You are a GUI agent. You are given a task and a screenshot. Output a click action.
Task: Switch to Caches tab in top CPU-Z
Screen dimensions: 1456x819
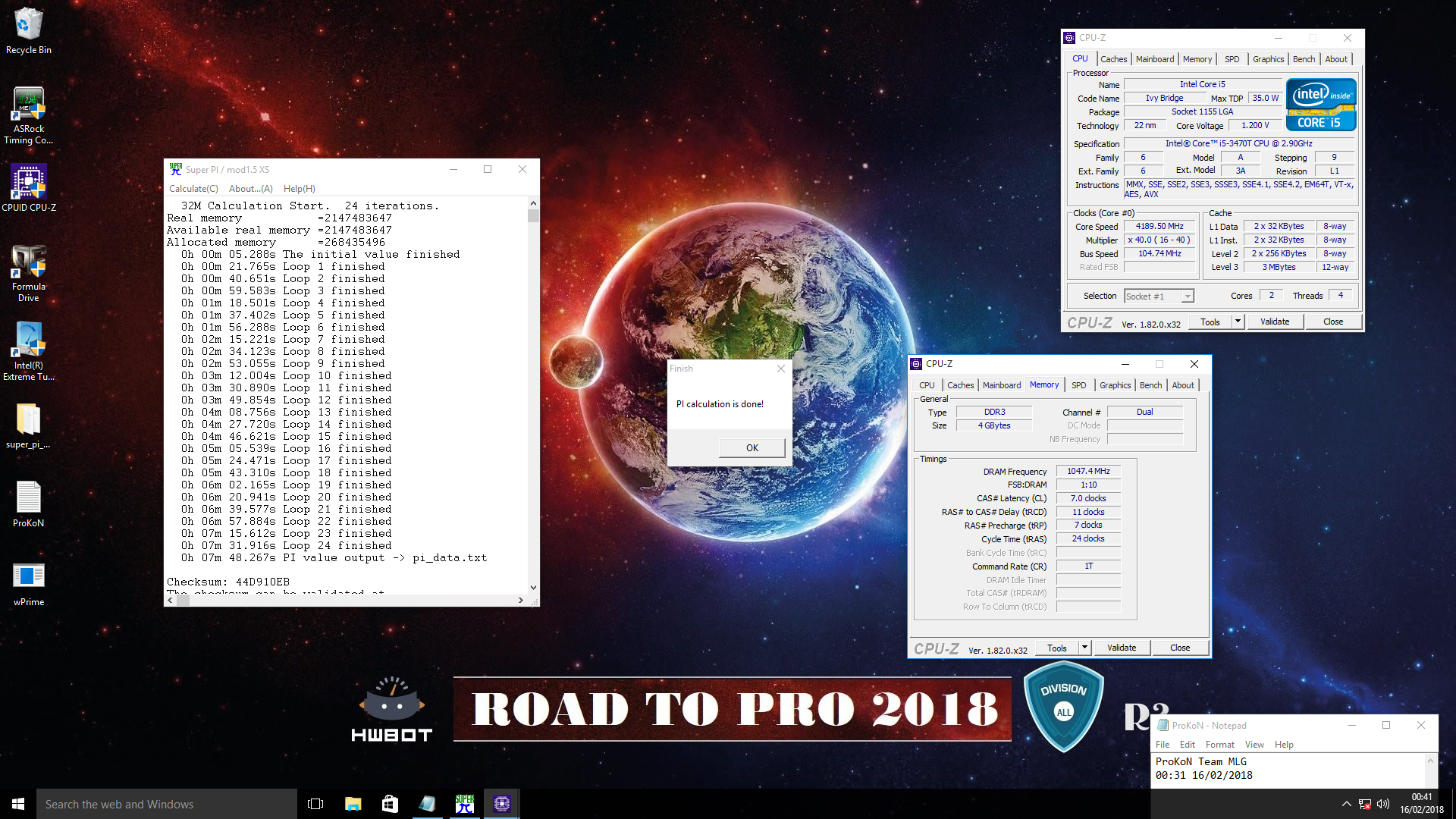click(1113, 59)
